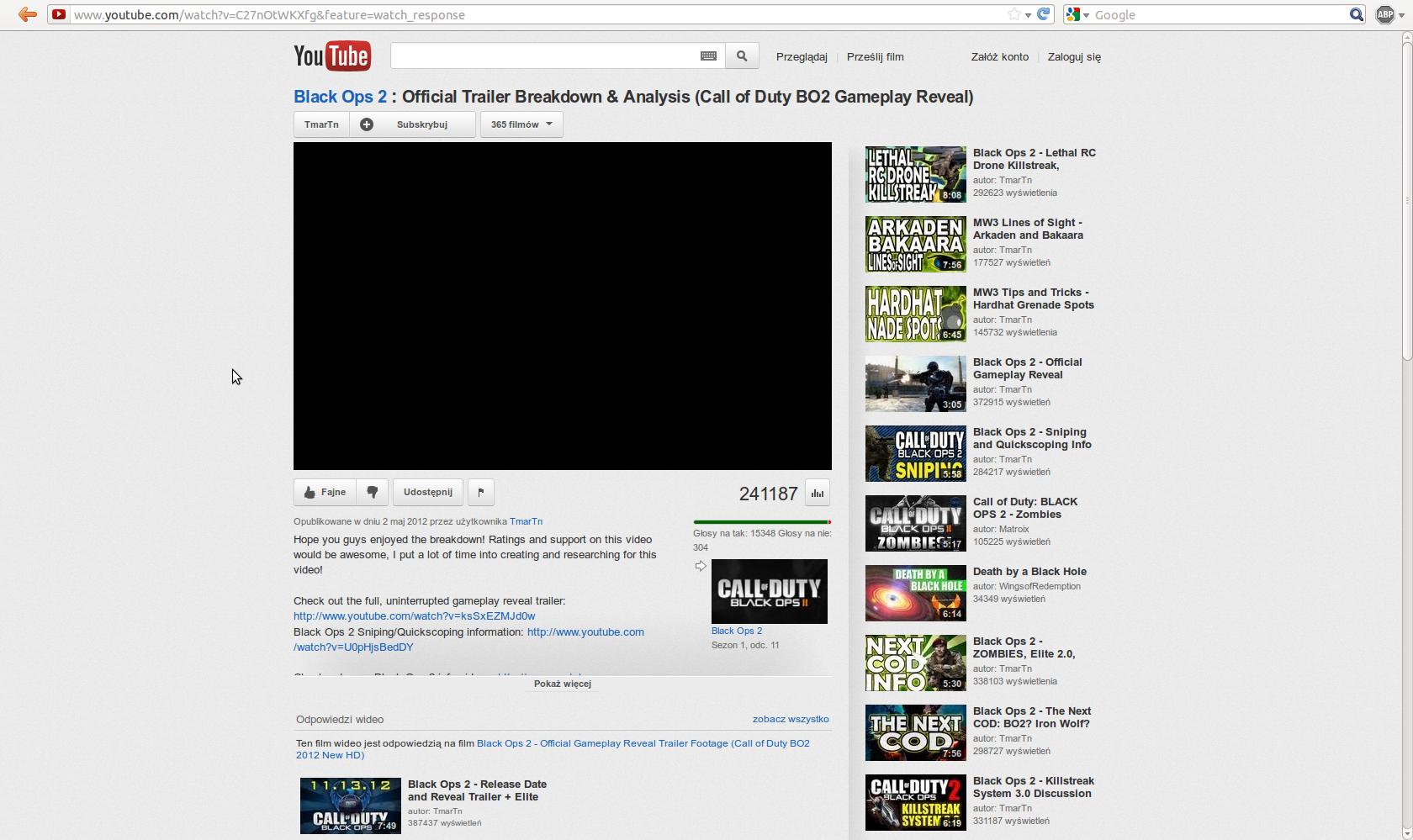Expand the description with Pokaż więcej
Viewport: 1413px width, 840px height.
pyautogui.click(x=563, y=684)
